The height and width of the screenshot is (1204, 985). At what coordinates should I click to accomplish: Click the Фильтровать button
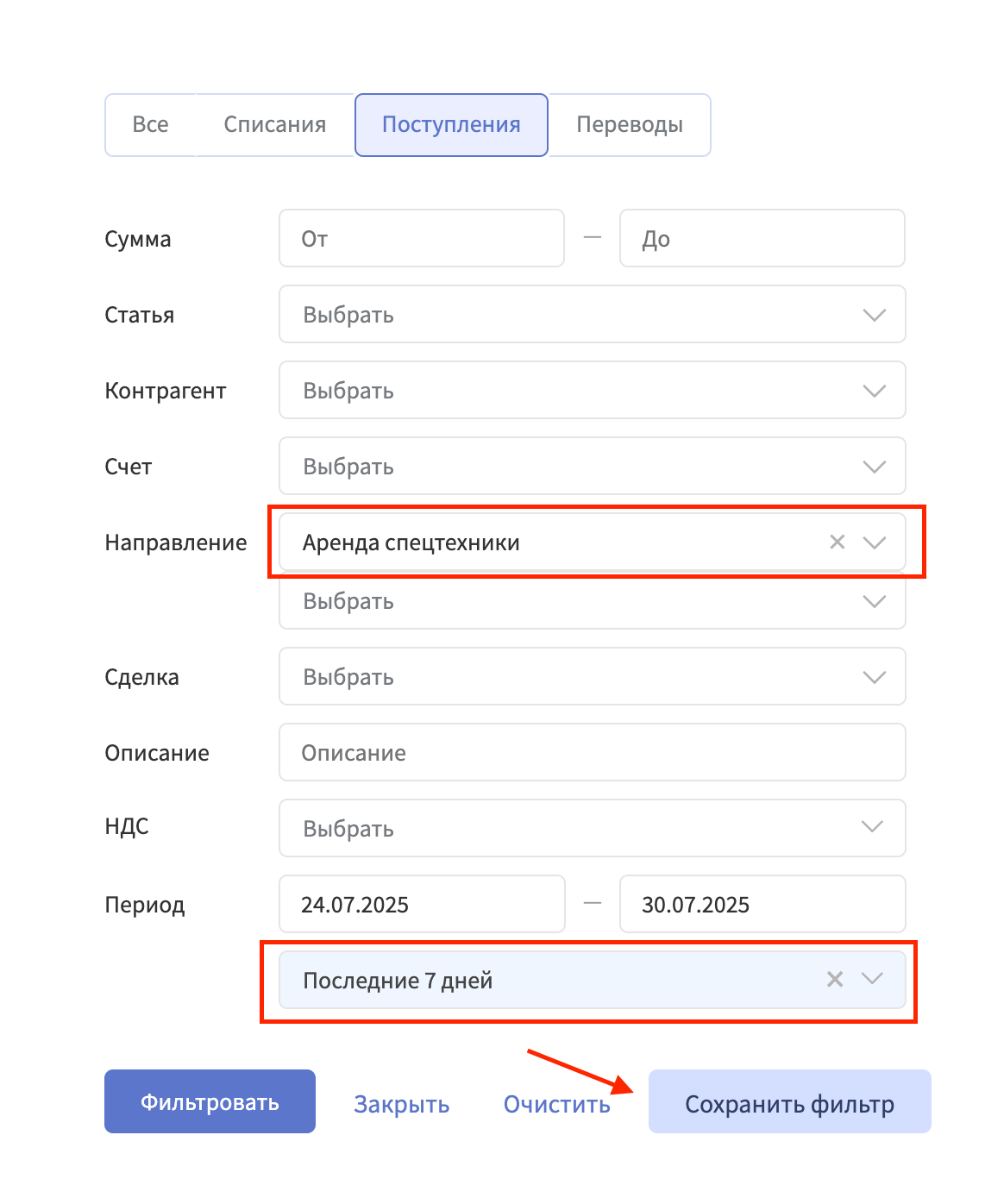coord(210,1101)
